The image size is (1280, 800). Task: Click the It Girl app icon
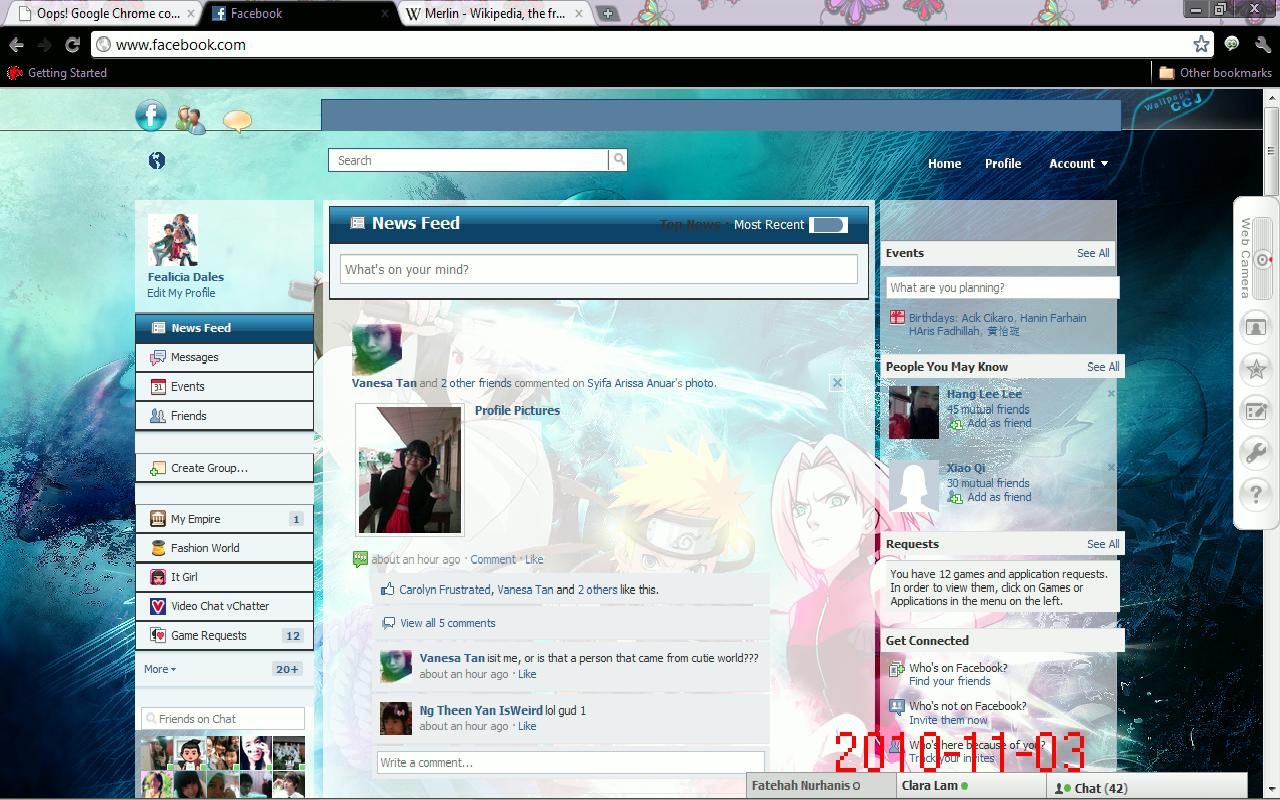(158, 577)
